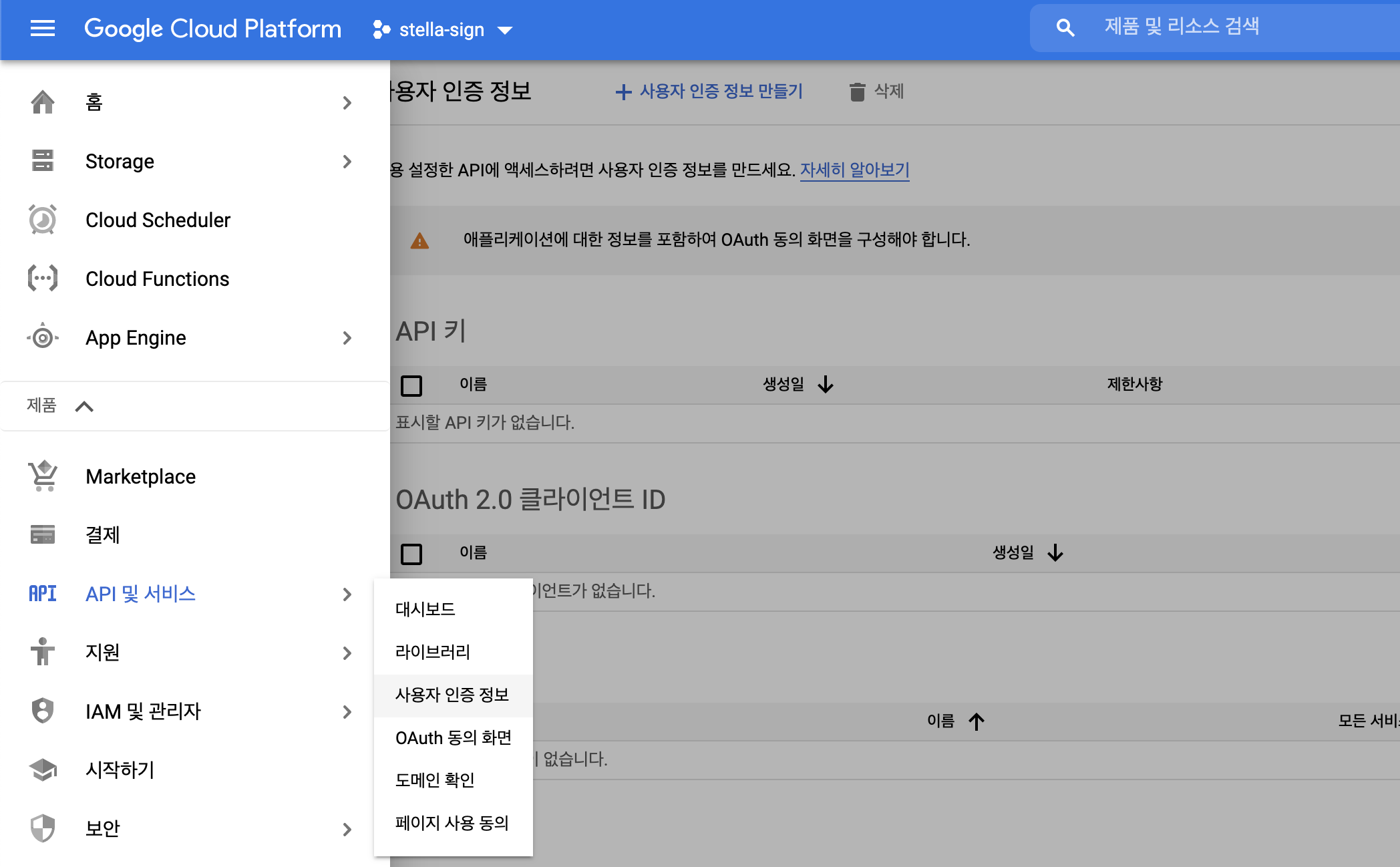Click the Cloud Scheduler clock icon
The height and width of the screenshot is (867, 1400).
point(43,220)
